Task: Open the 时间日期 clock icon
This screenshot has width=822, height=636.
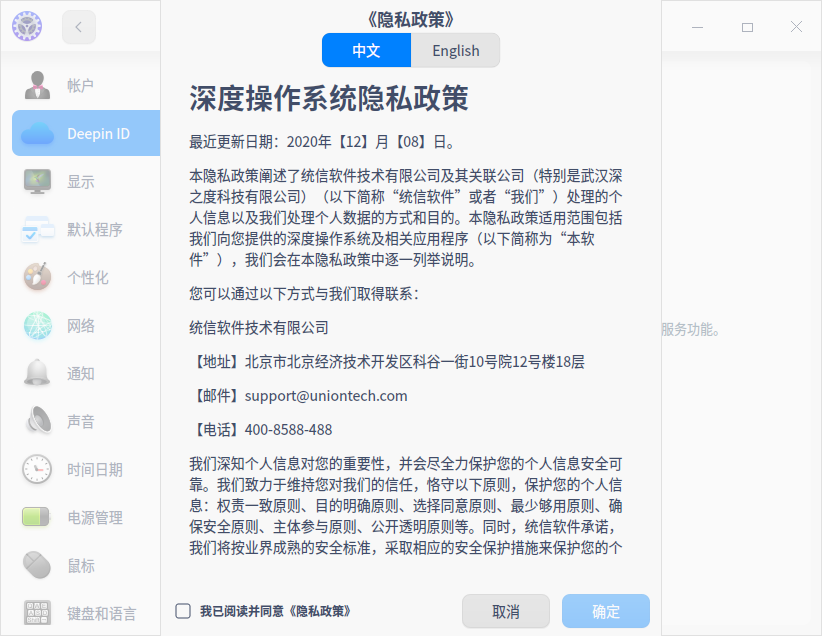Action: [37, 469]
